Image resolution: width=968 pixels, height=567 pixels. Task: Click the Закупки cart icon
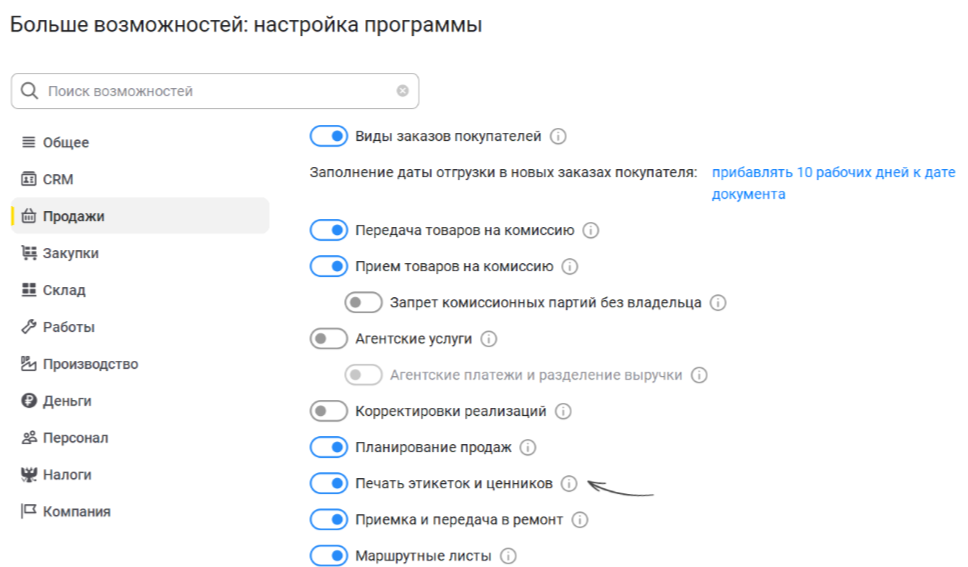click(x=28, y=253)
